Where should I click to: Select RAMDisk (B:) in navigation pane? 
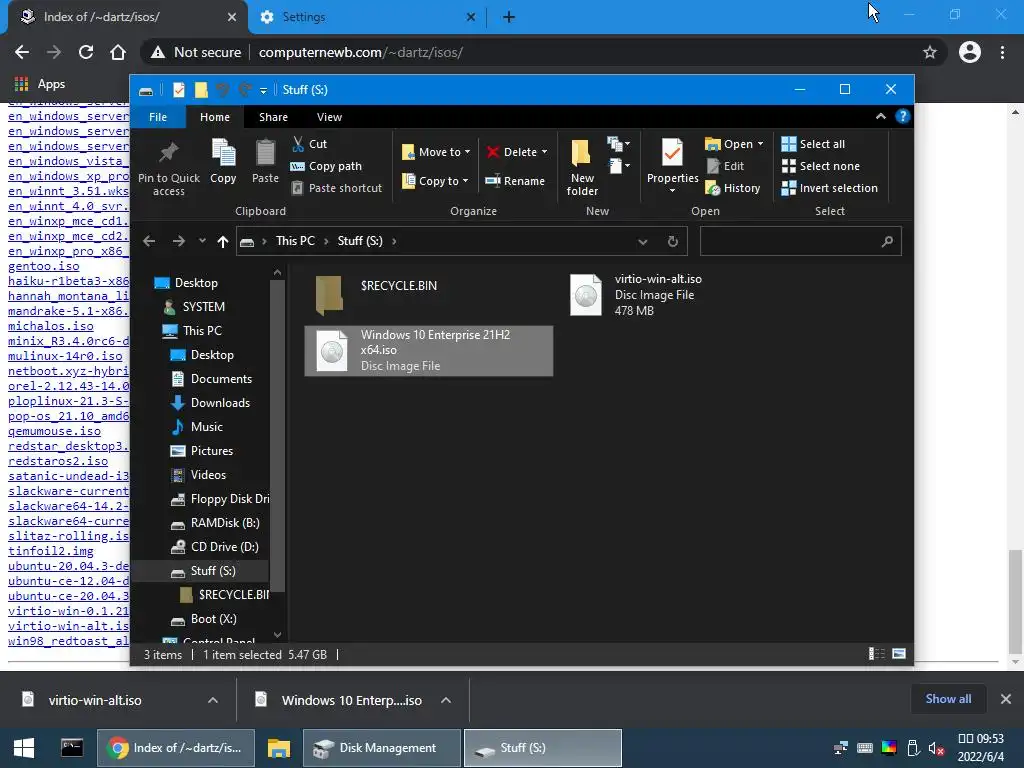pos(225,523)
